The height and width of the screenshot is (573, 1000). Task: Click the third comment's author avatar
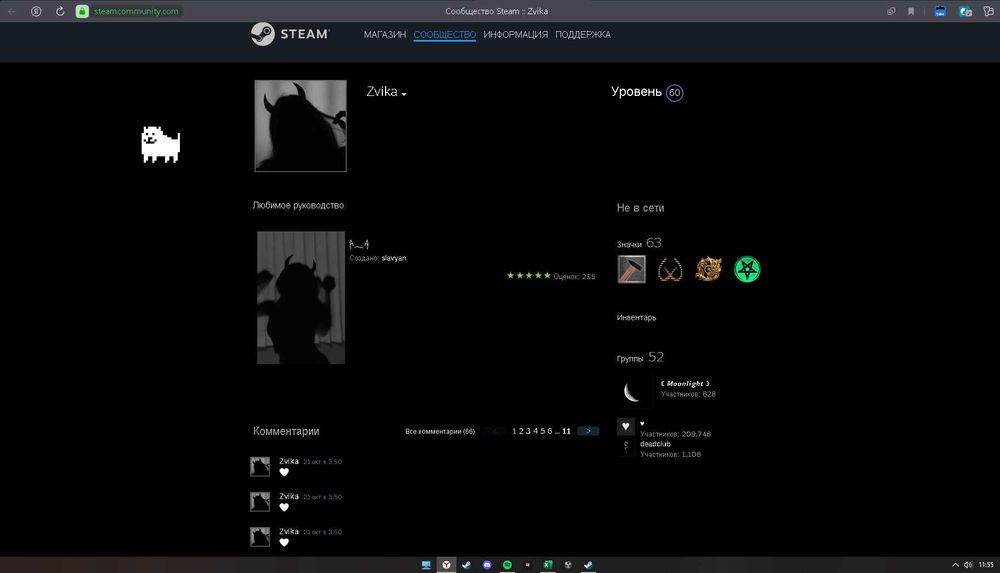(260, 537)
